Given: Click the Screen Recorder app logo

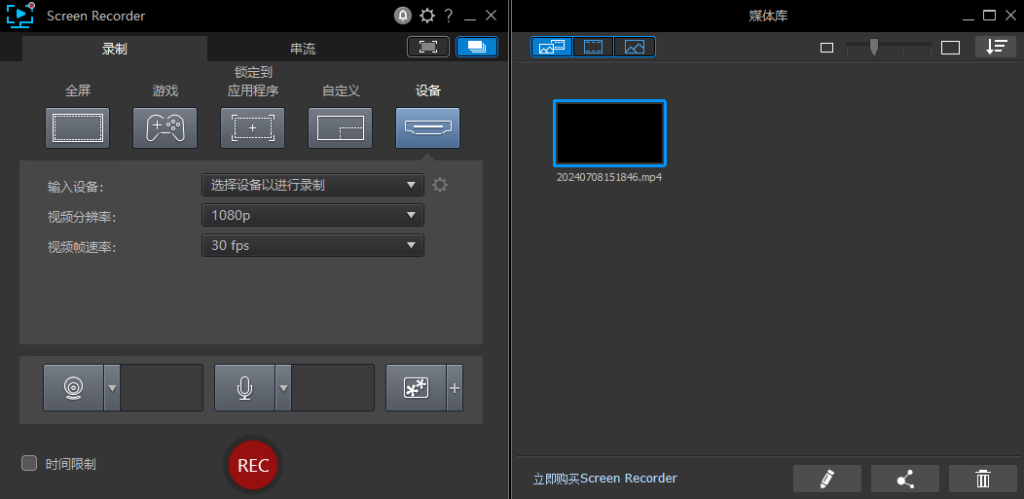Looking at the screenshot, I should click(x=20, y=16).
